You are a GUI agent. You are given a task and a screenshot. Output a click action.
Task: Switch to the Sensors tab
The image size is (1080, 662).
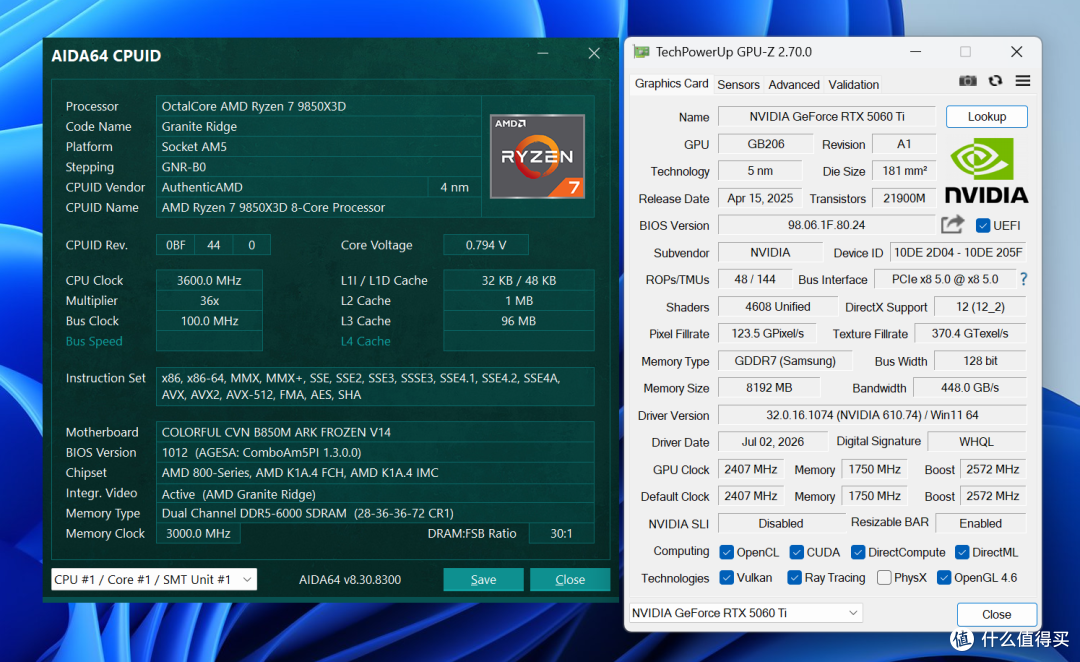pos(738,85)
